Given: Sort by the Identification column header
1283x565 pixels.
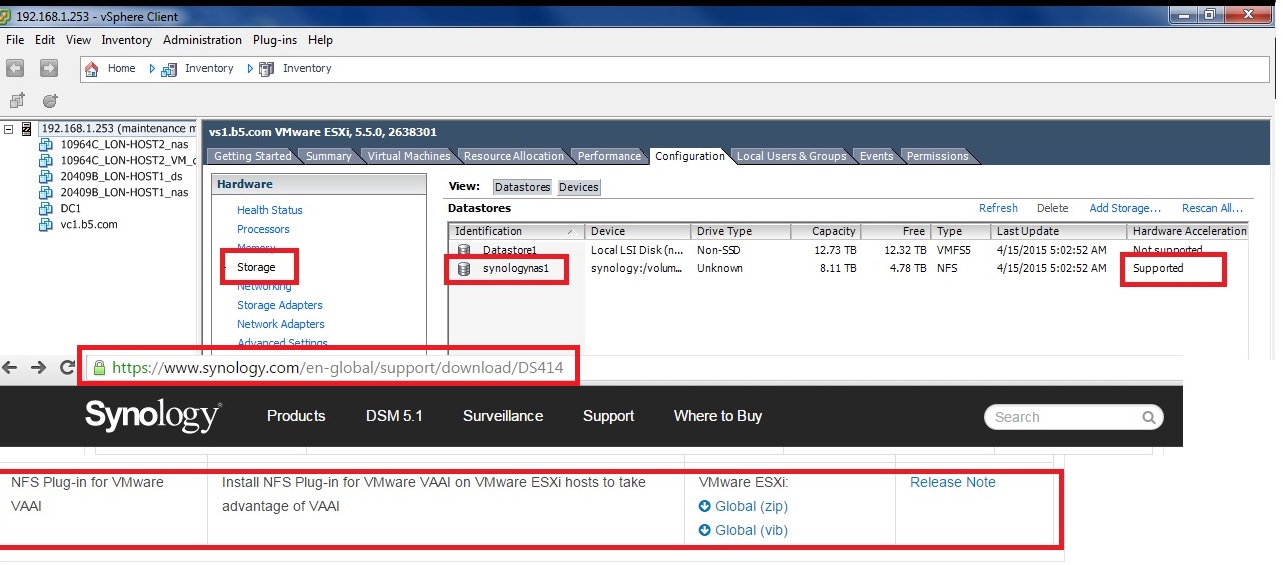Looking at the screenshot, I should (516, 231).
